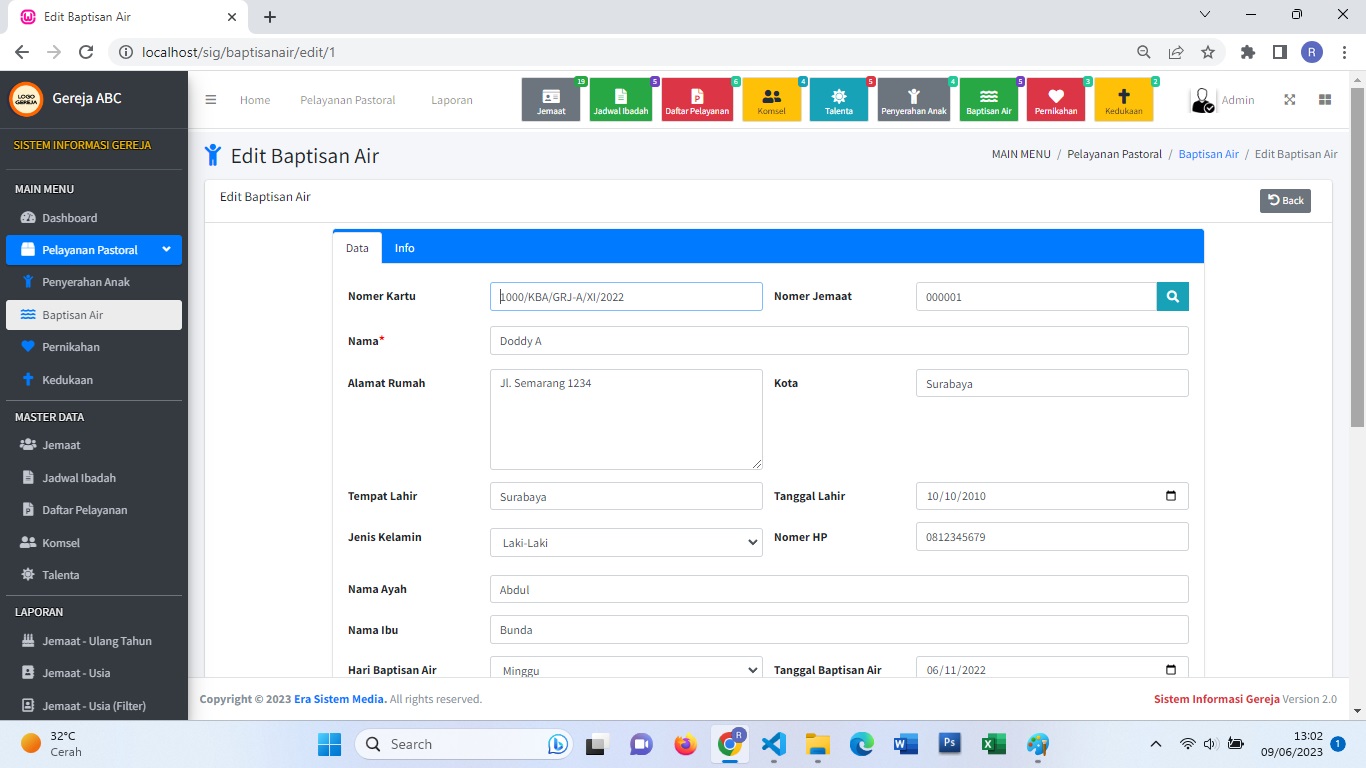Click the search icon beside Nomer Jemaat
Image resolution: width=1366 pixels, height=768 pixels.
click(x=1172, y=297)
